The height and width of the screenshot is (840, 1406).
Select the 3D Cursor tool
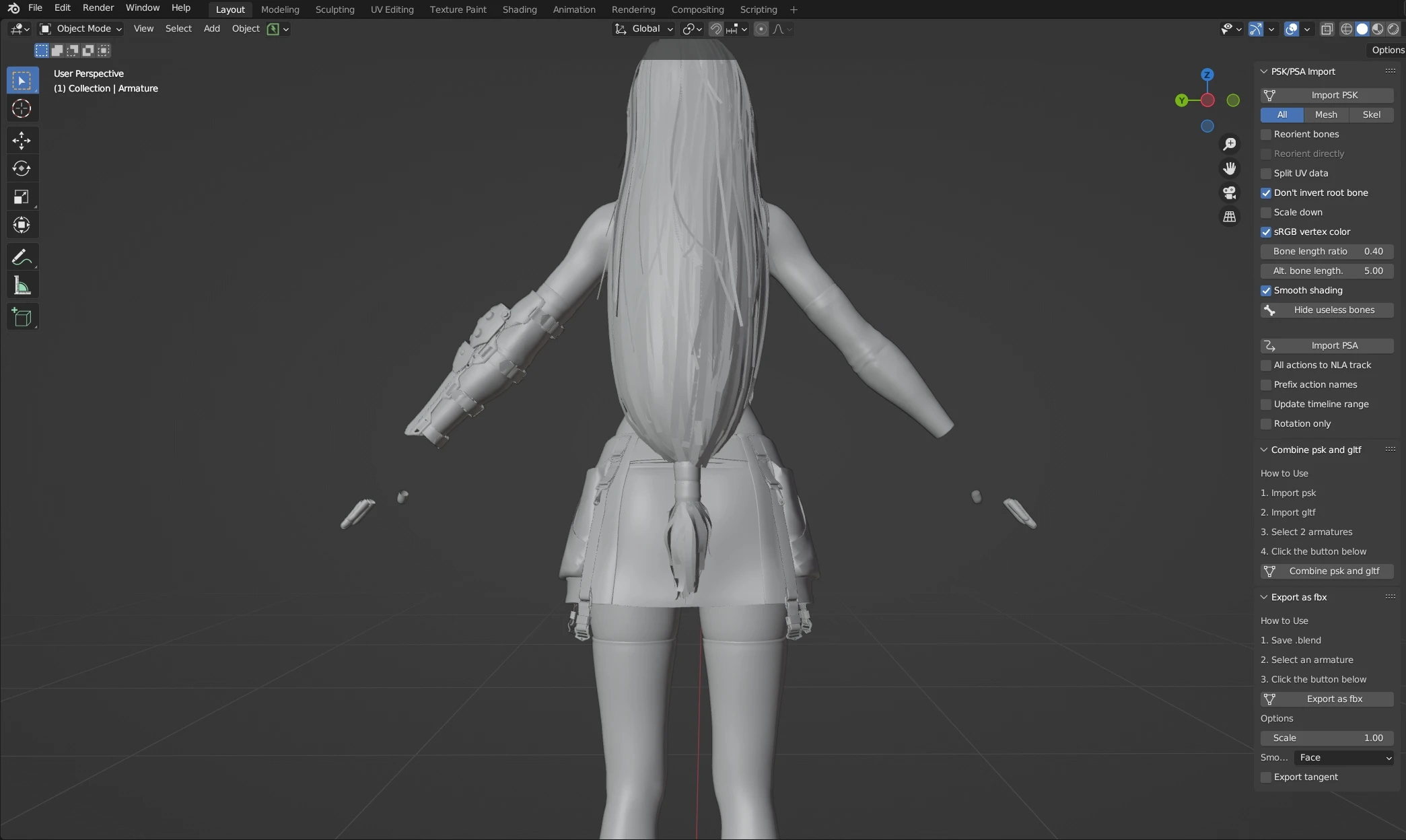click(22, 108)
